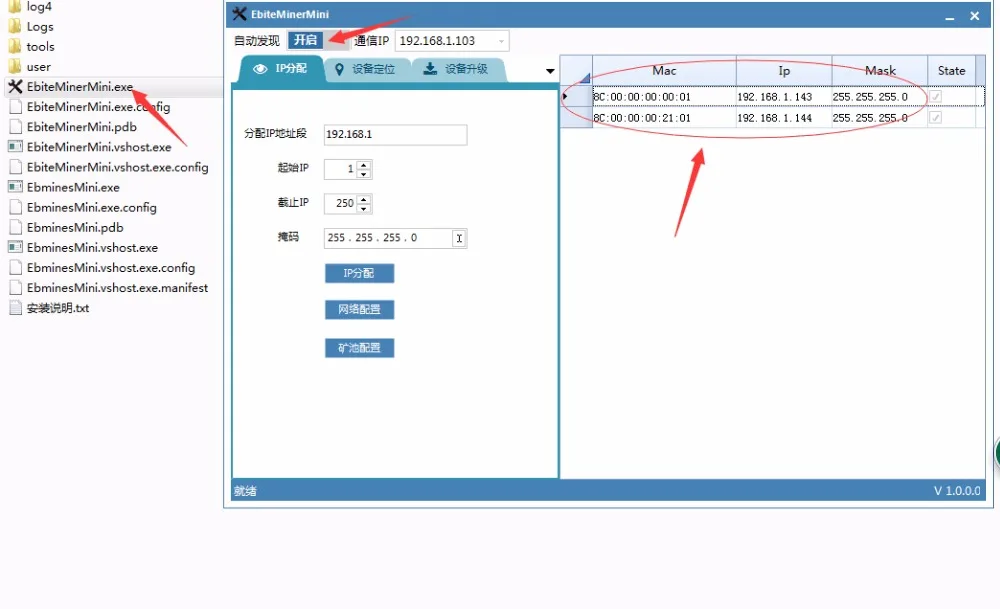Click the log4 folder icon
1000x609 pixels.
tap(15, 6)
